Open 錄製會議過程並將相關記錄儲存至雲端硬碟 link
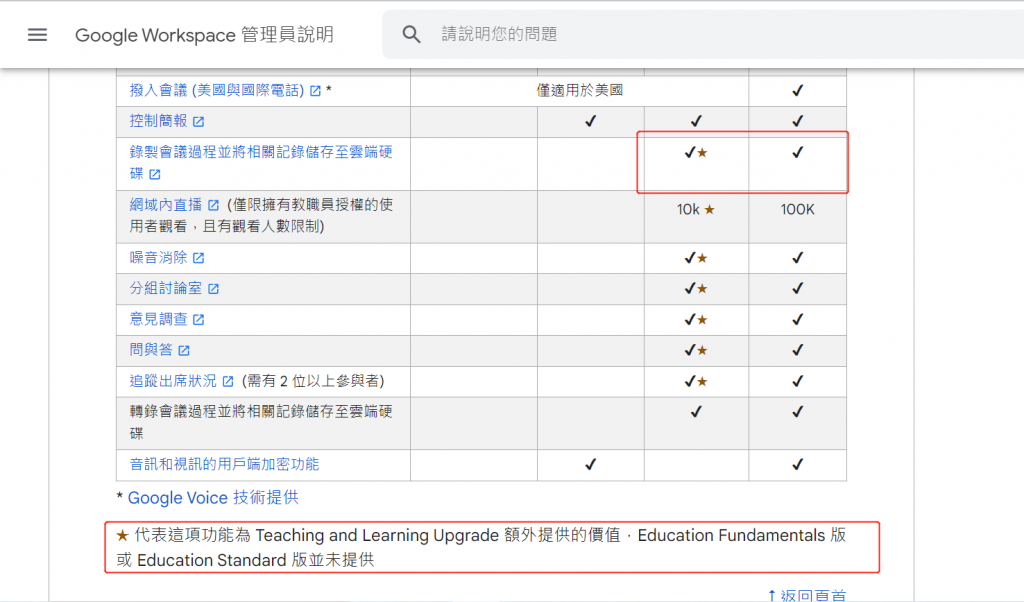Image resolution: width=1024 pixels, height=602 pixels. click(261, 163)
